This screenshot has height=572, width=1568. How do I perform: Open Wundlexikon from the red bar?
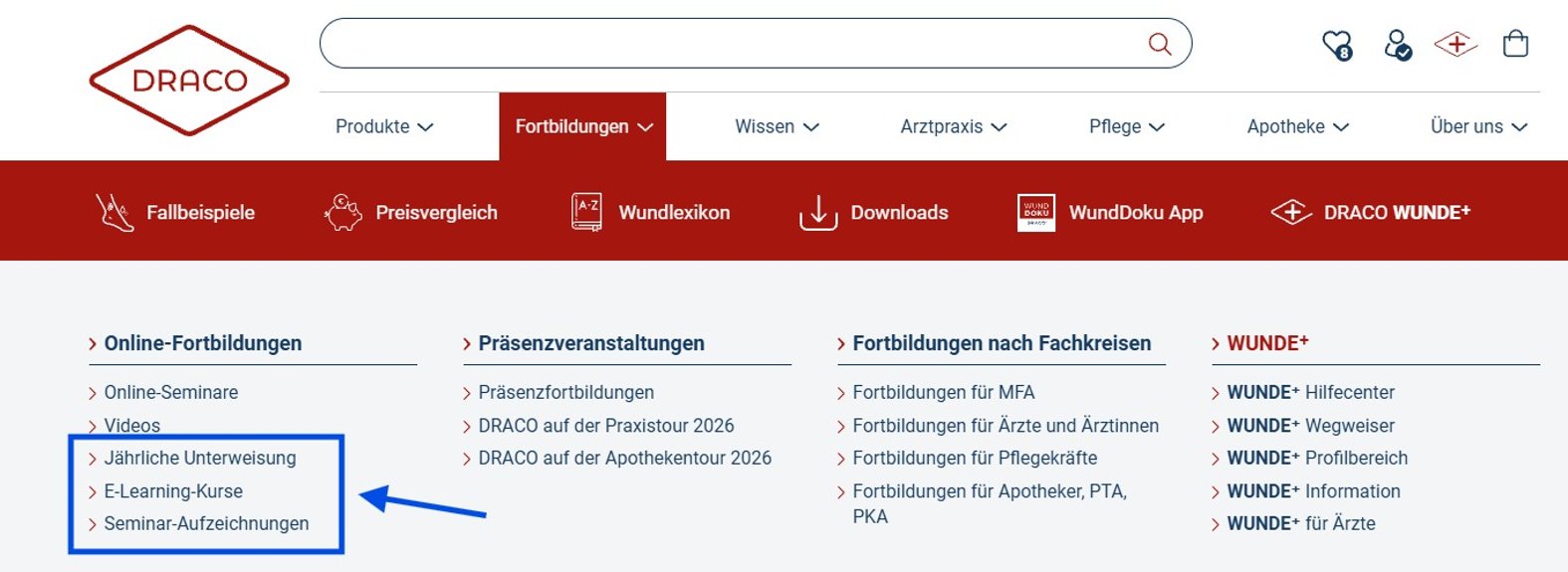tap(674, 212)
